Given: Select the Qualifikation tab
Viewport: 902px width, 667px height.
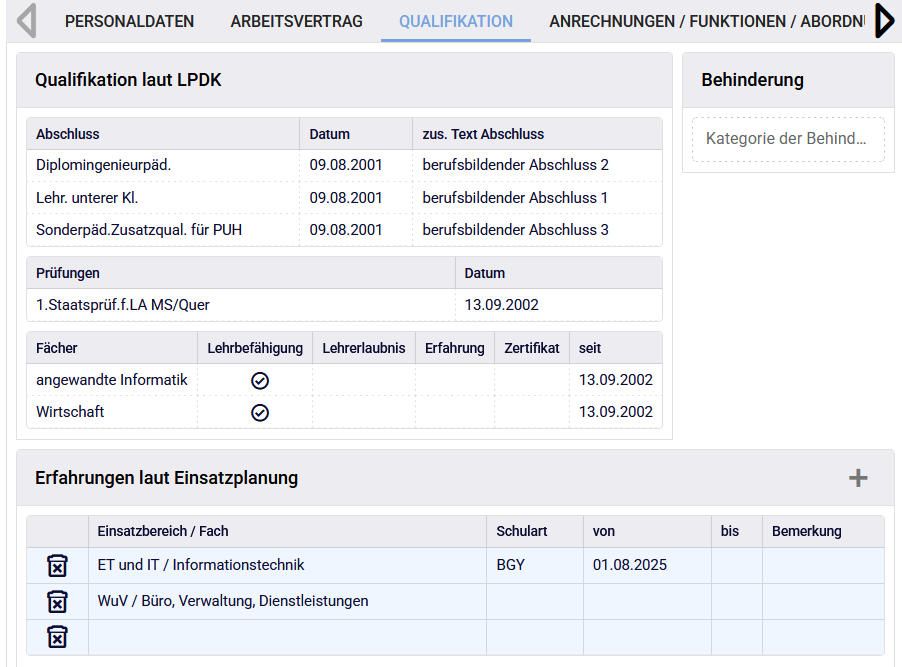Looking at the screenshot, I should [456, 21].
